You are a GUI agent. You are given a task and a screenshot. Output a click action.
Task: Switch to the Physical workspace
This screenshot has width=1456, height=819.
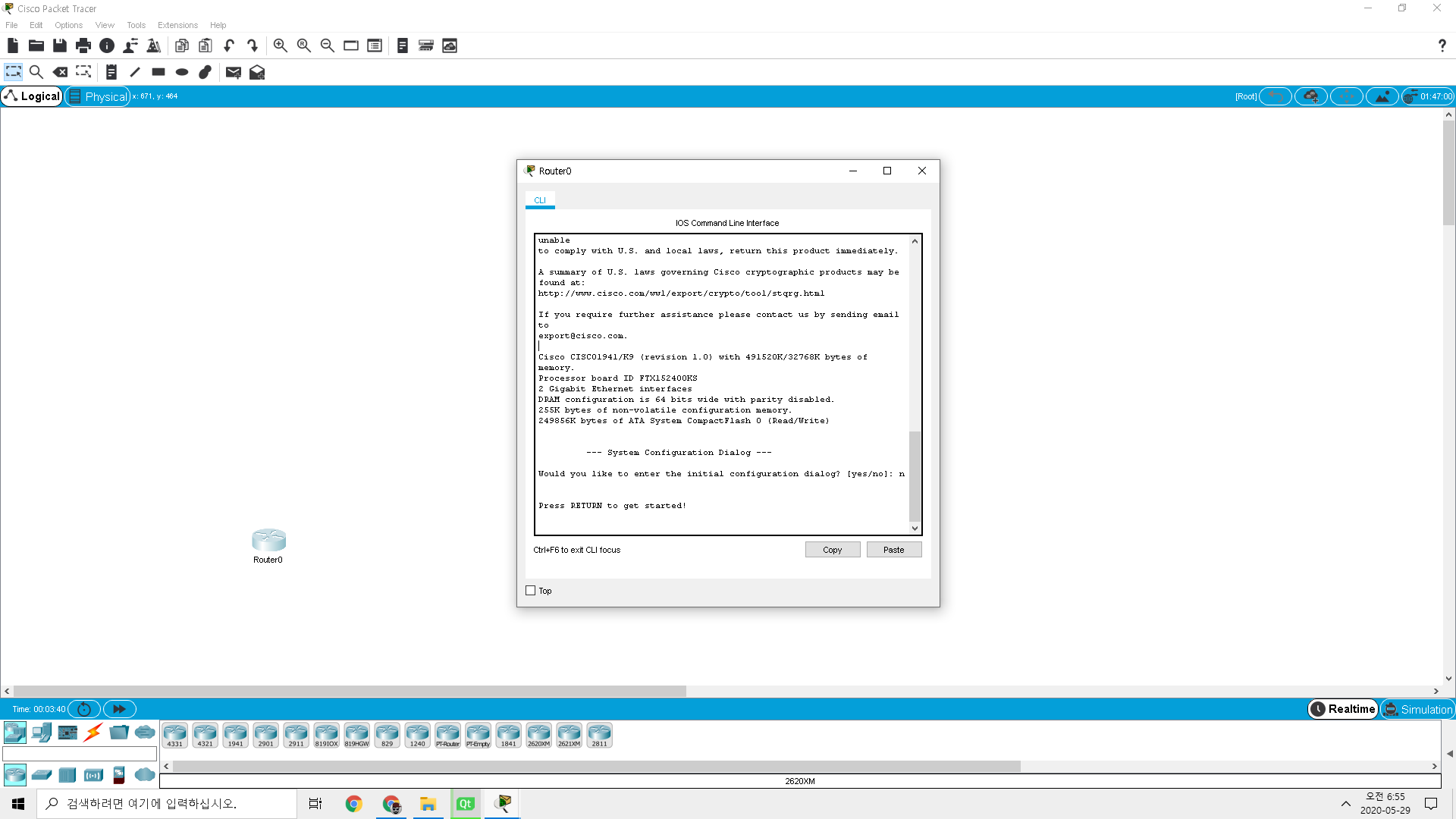97,96
